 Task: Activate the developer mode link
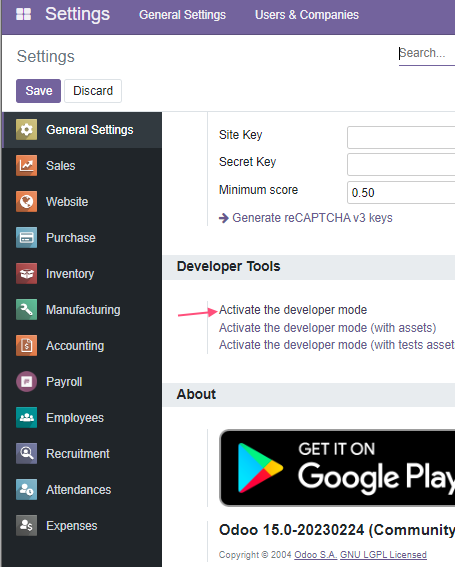(x=293, y=310)
